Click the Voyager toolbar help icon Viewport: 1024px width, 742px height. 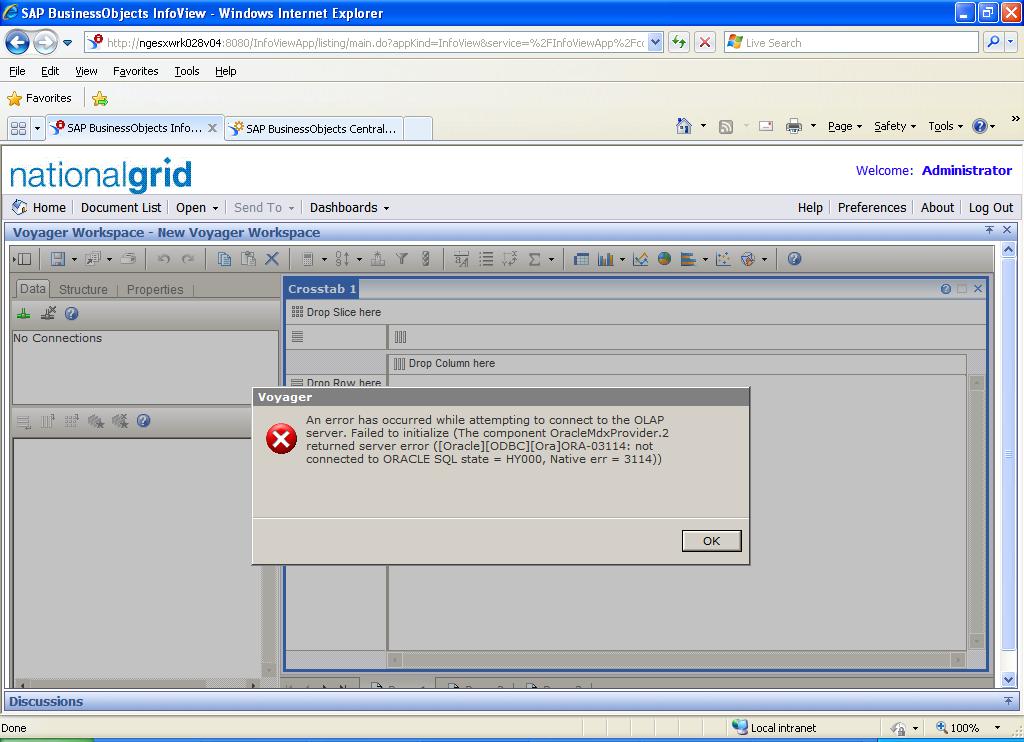794,259
